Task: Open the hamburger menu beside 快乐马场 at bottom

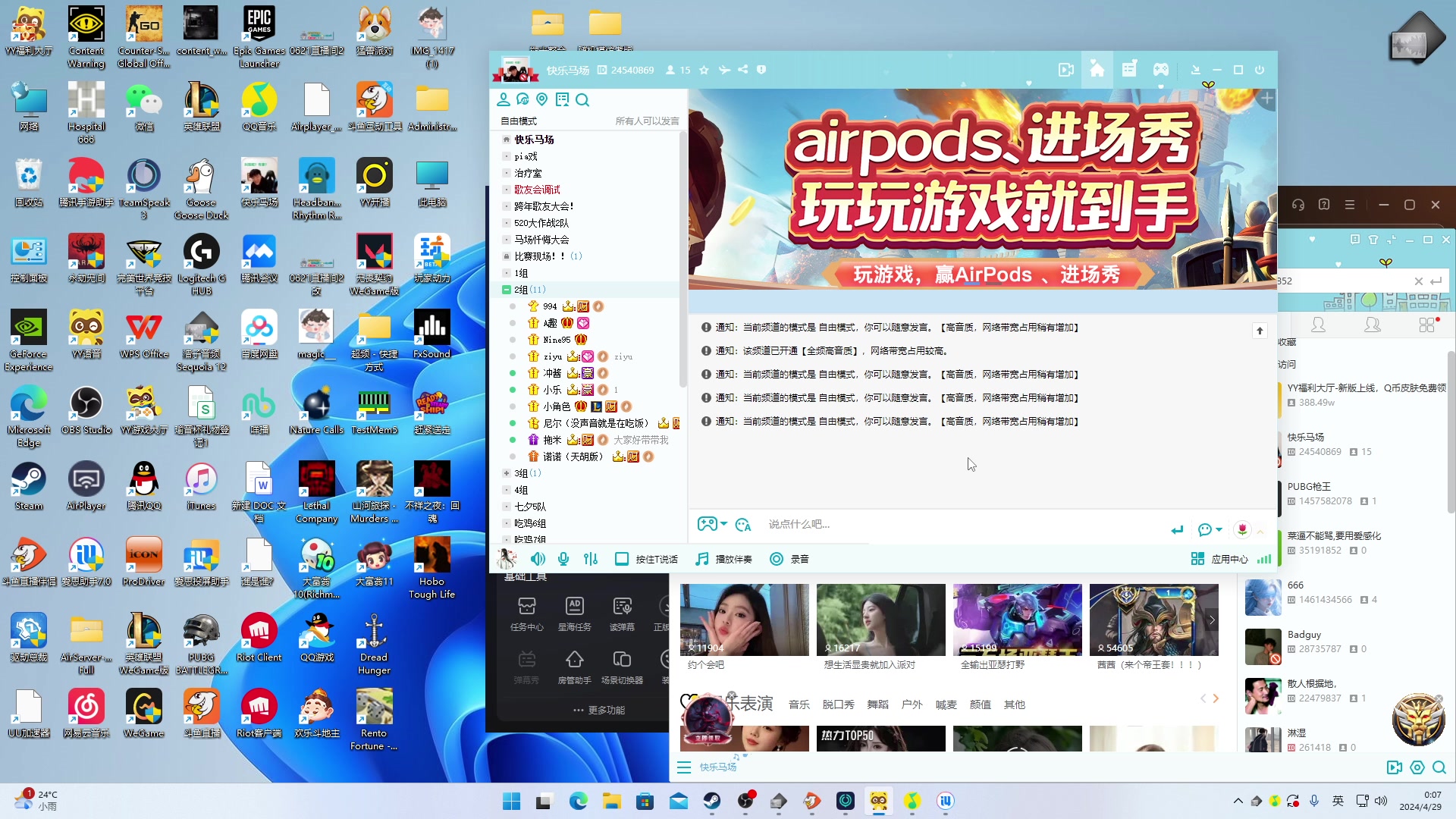Action: (683, 767)
